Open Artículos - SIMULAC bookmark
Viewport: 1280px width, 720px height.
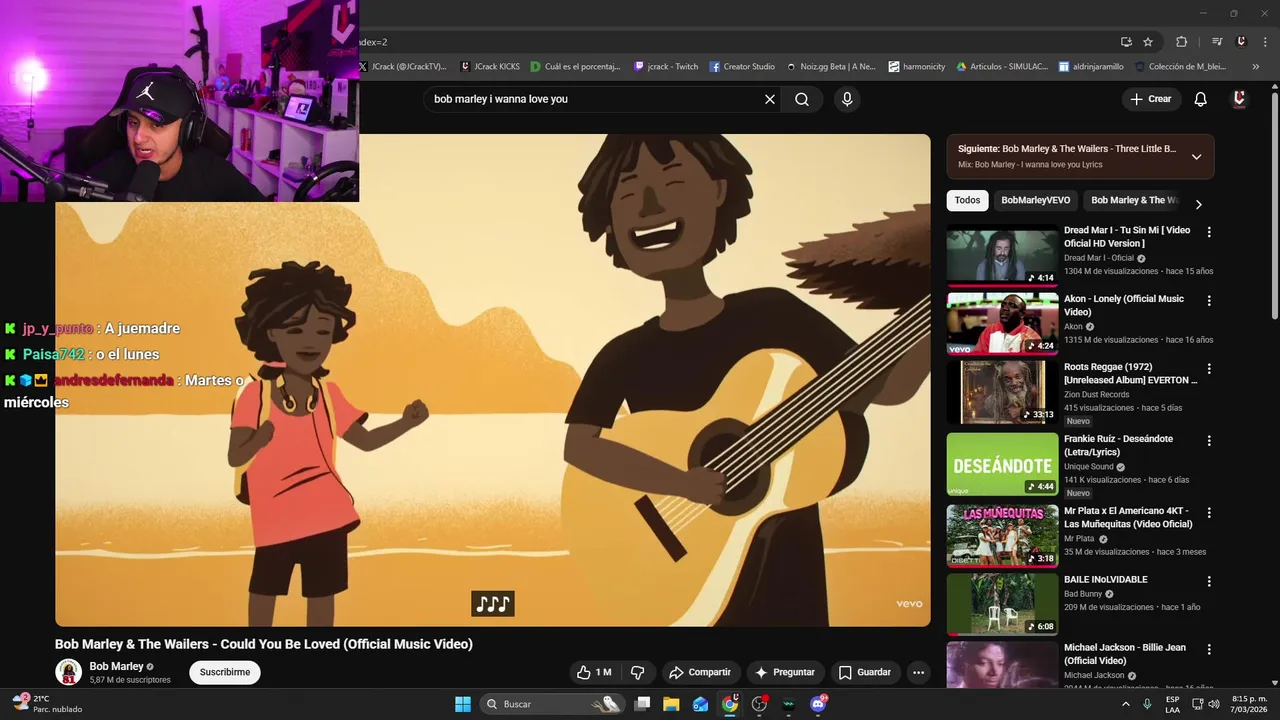point(1002,67)
